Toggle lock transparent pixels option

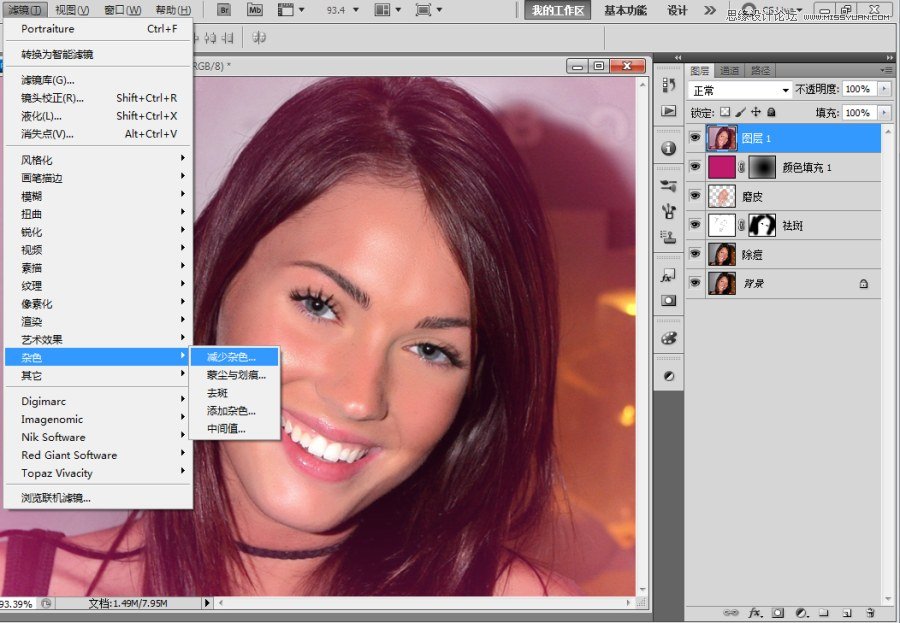[x=726, y=113]
